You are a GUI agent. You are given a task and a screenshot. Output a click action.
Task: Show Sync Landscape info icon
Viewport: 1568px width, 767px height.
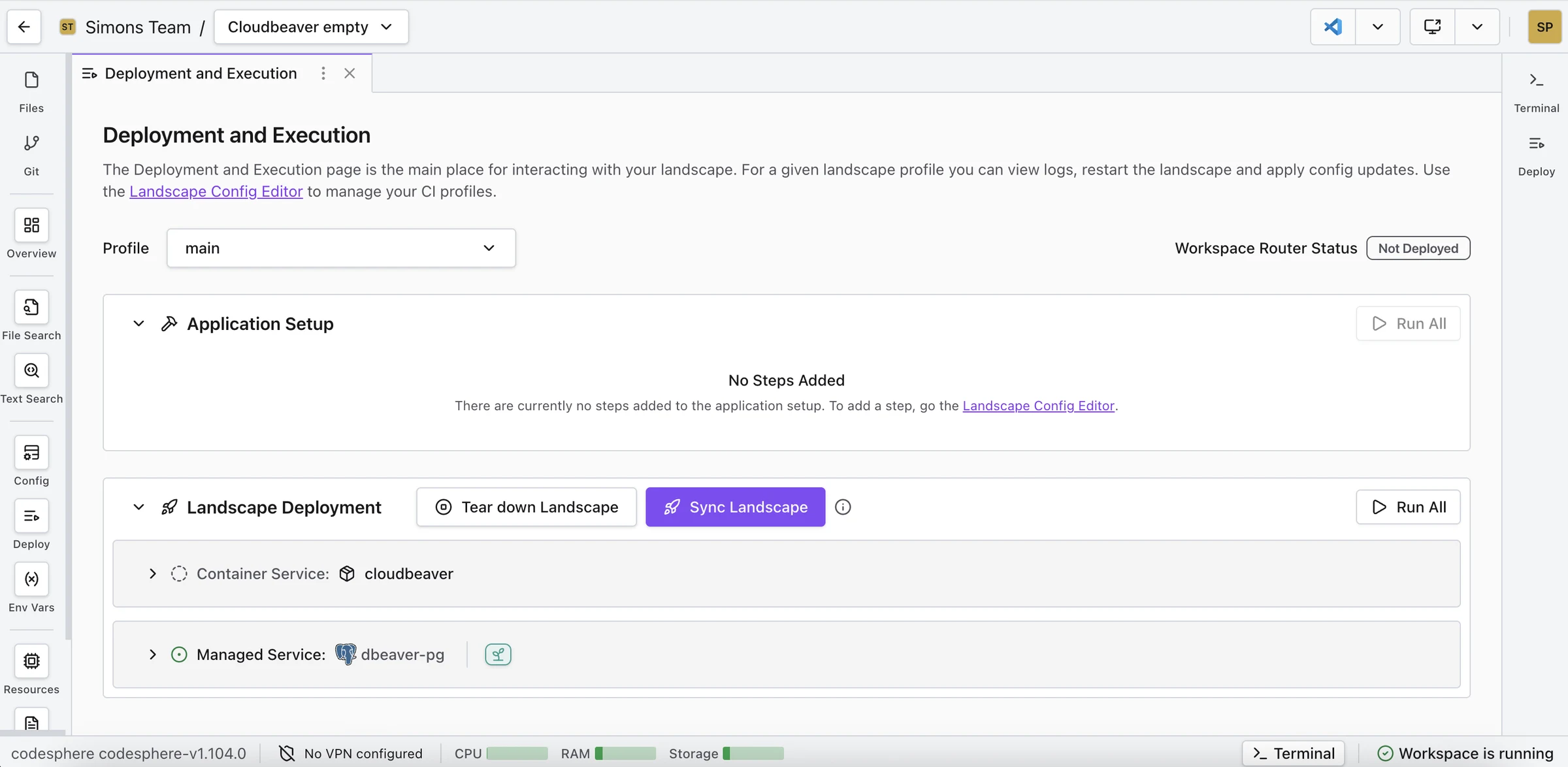(843, 507)
